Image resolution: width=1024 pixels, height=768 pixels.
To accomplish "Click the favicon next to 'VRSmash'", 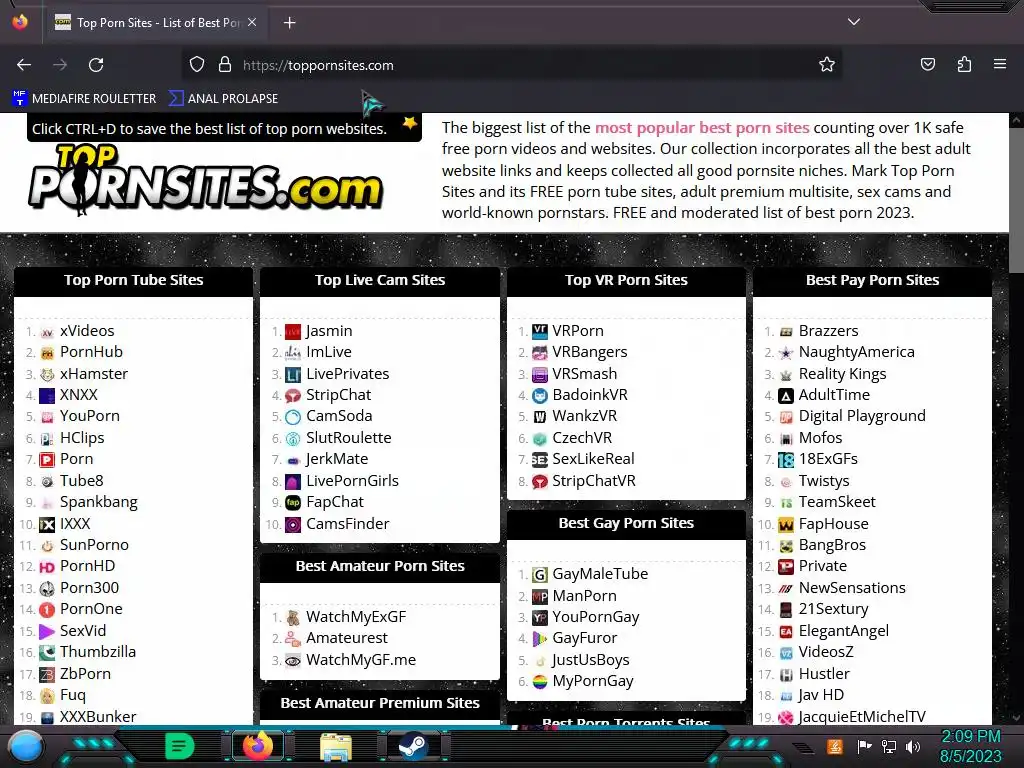I will click(539, 375).
